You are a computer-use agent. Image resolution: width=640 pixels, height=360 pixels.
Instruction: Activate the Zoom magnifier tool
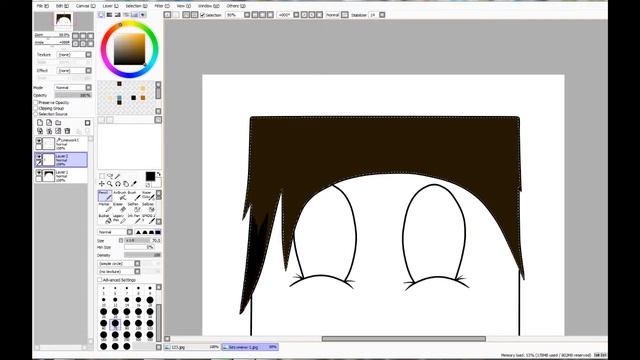[x=109, y=184]
